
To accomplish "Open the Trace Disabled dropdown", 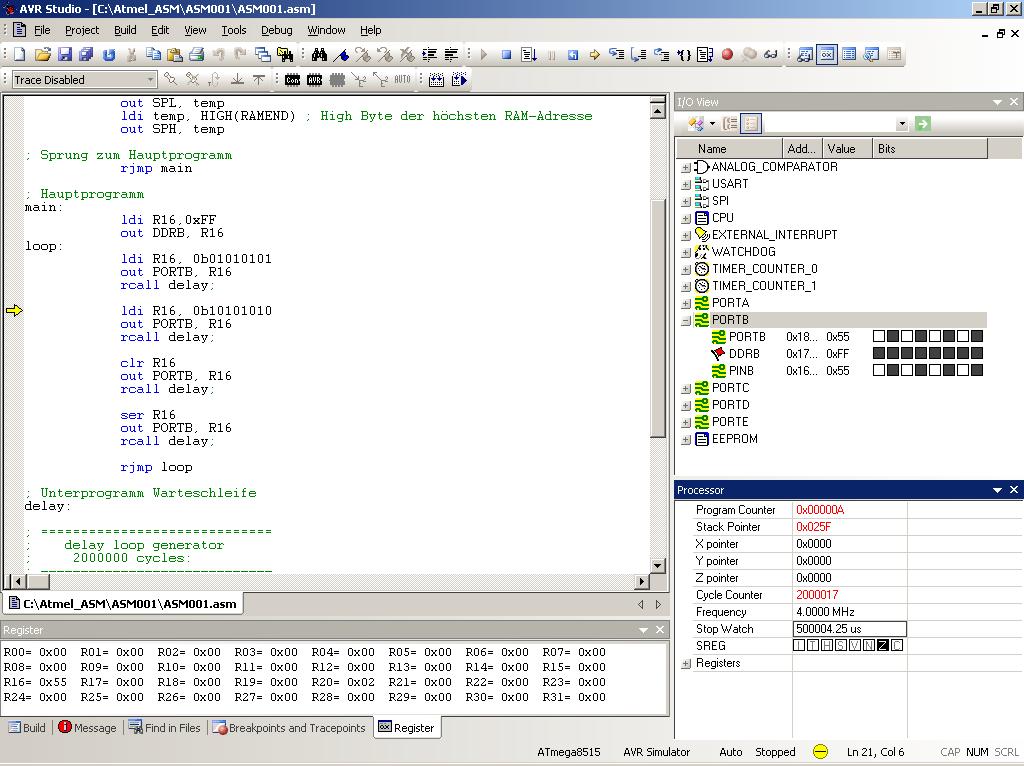I will click(150, 80).
